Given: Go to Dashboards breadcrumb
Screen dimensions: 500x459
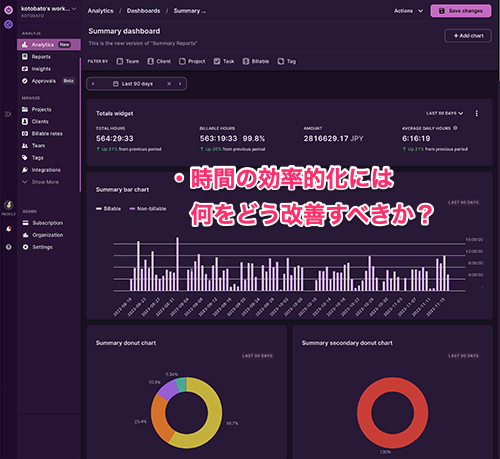Looking at the screenshot, I should (x=143, y=11).
